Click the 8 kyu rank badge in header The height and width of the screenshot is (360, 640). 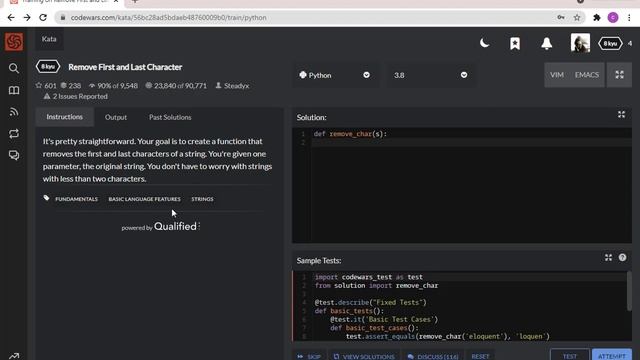tap(610, 43)
